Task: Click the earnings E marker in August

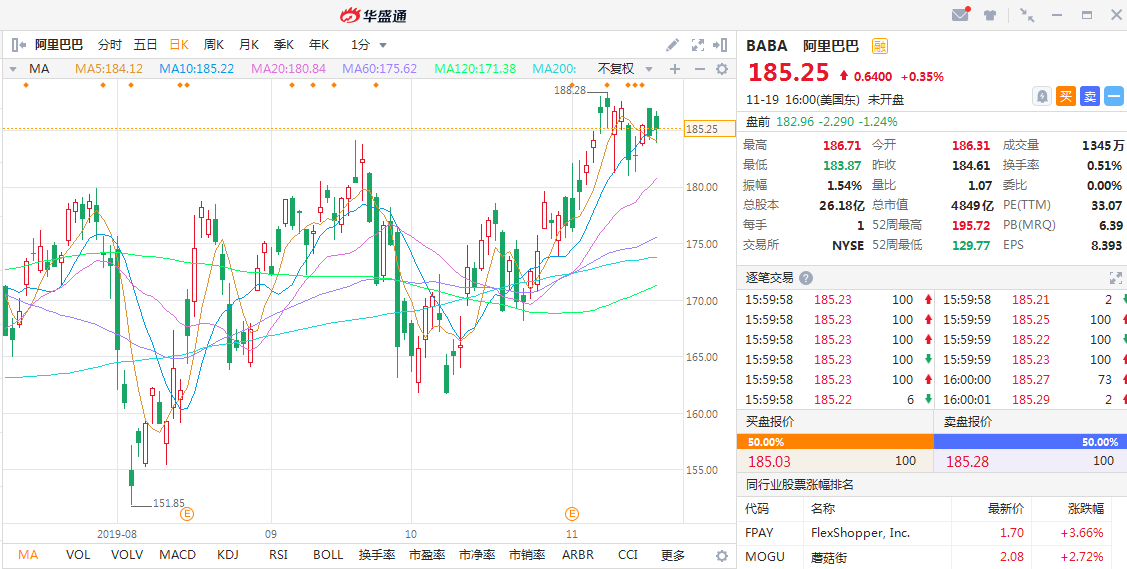Action: point(188,514)
